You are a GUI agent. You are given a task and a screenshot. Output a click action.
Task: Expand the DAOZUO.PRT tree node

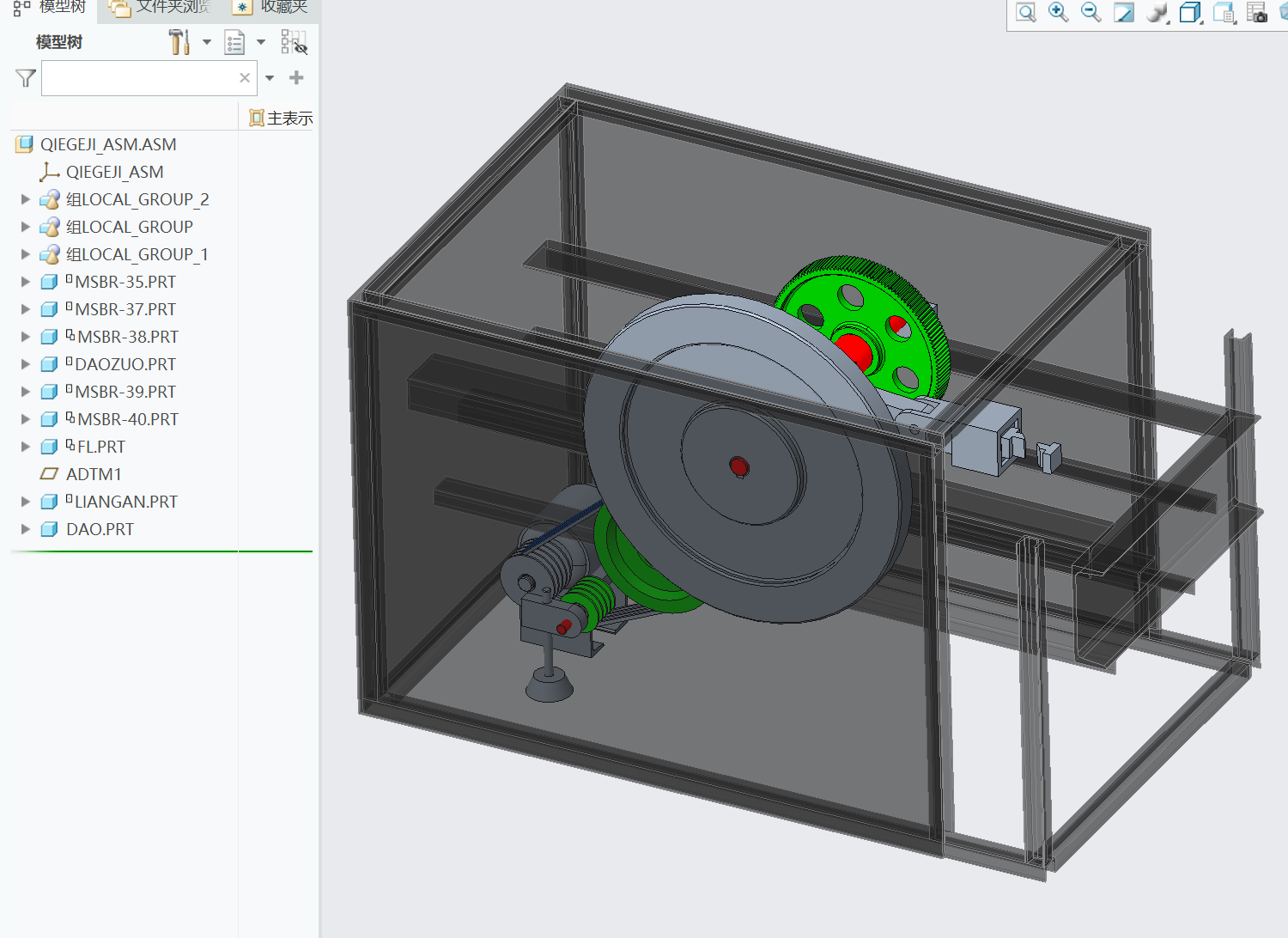click(26, 364)
